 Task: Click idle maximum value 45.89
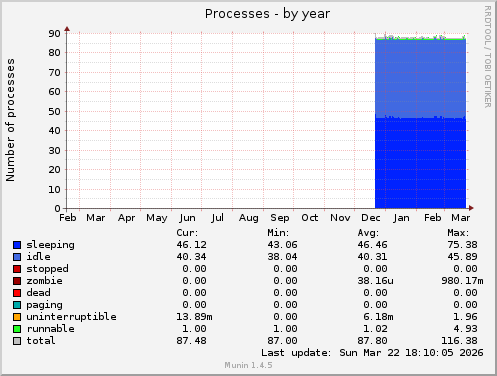point(463,257)
